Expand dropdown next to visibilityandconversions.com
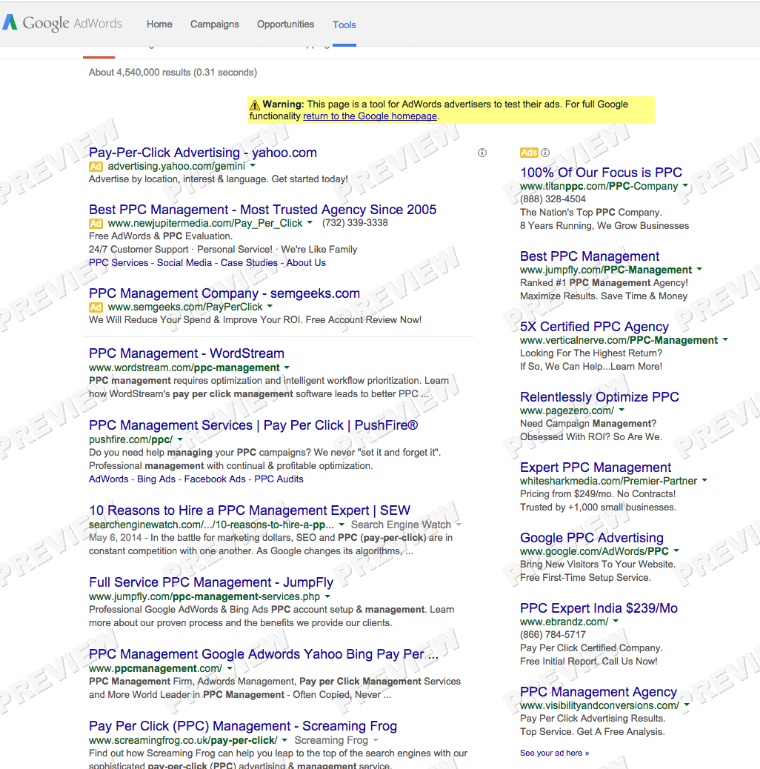 686,705
